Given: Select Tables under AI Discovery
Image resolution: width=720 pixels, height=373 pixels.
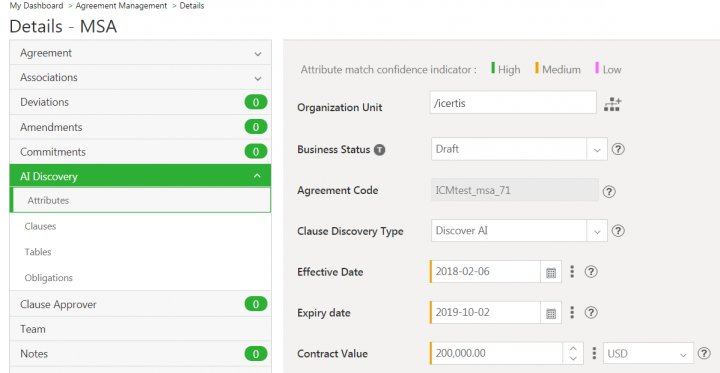Looking at the screenshot, I should (x=38, y=252).
